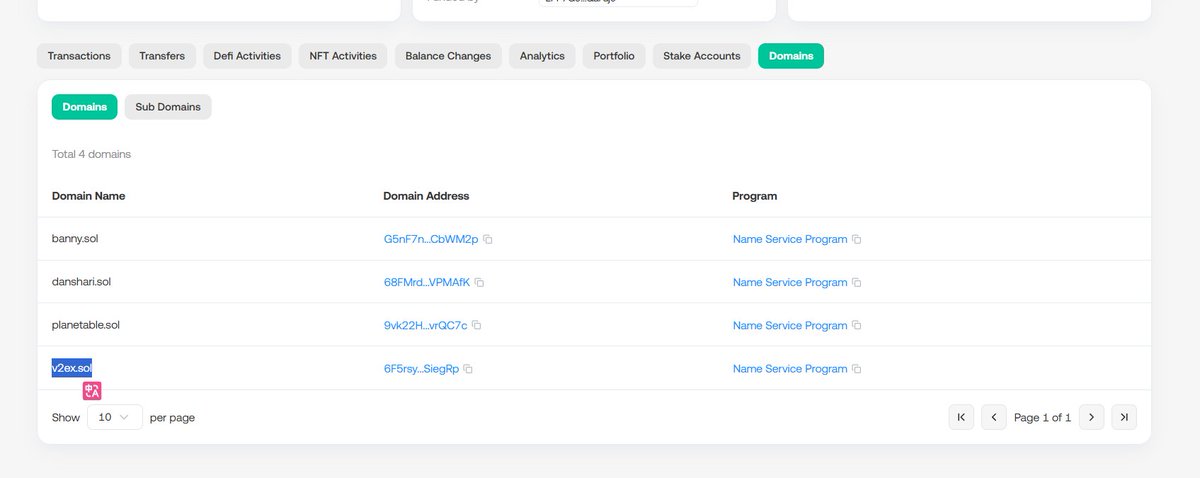The width and height of the screenshot is (1200, 478).
Task: Click the banny.sol domain name
Action: tap(75, 240)
